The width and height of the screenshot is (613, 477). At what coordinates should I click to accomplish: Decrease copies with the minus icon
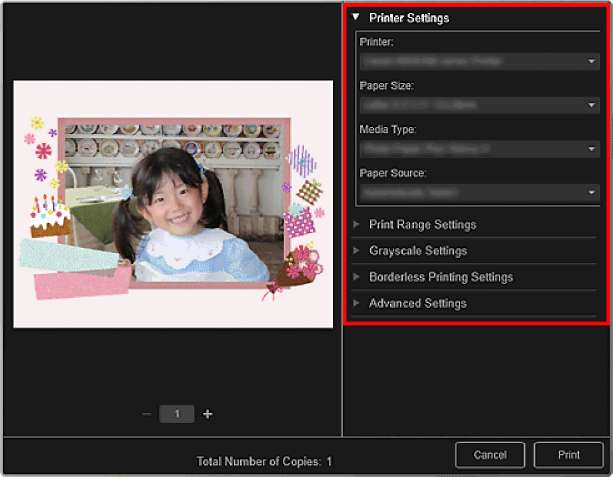coord(146,413)
